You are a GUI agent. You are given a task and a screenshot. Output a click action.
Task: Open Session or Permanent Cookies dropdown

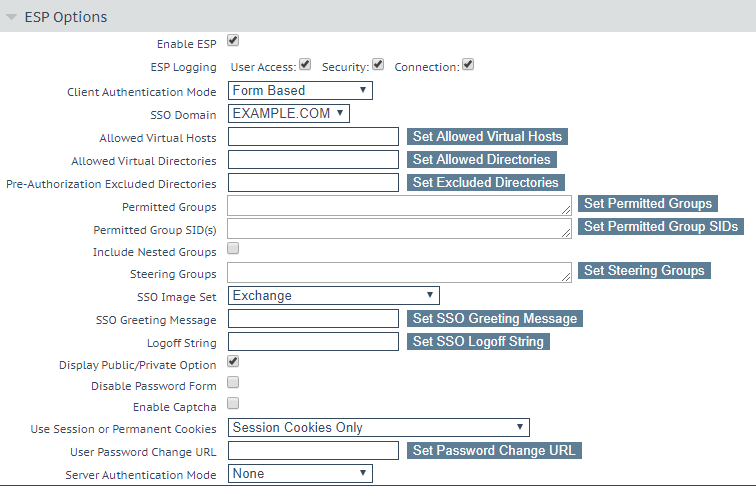379,428
